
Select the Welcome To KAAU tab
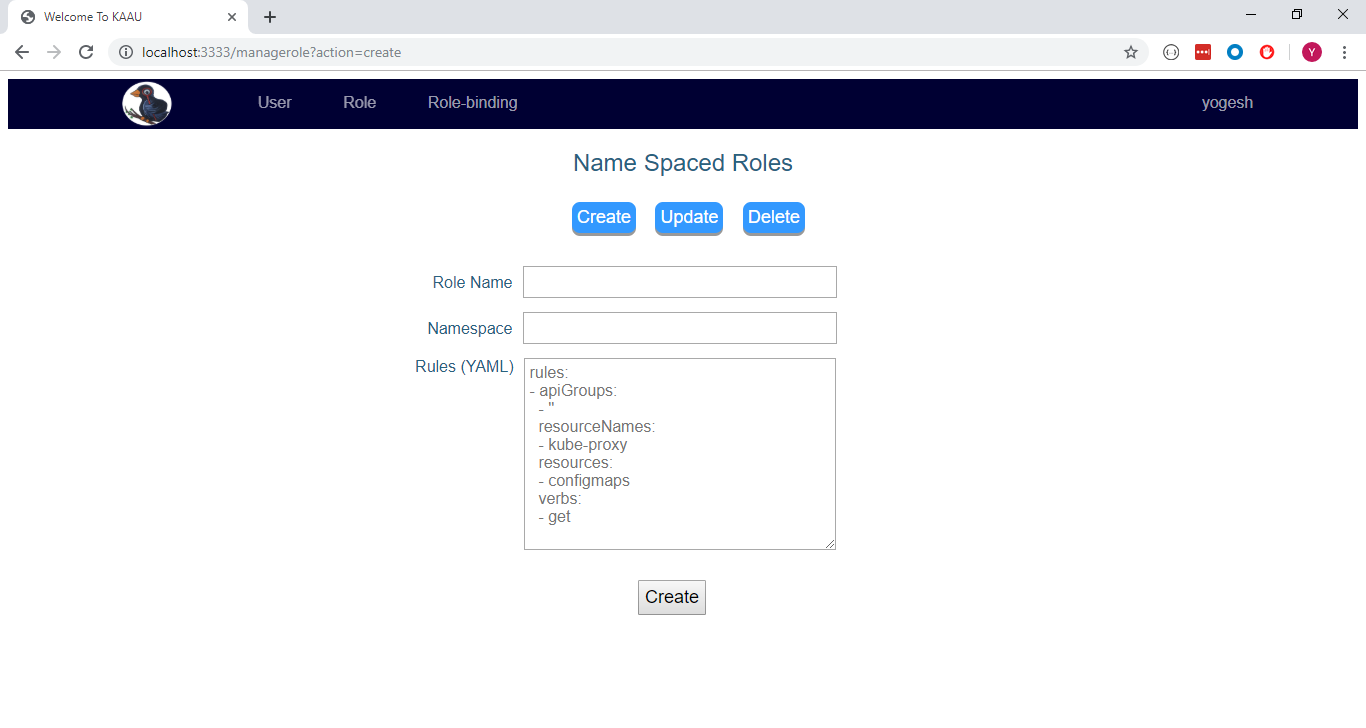tap(128, 17)
